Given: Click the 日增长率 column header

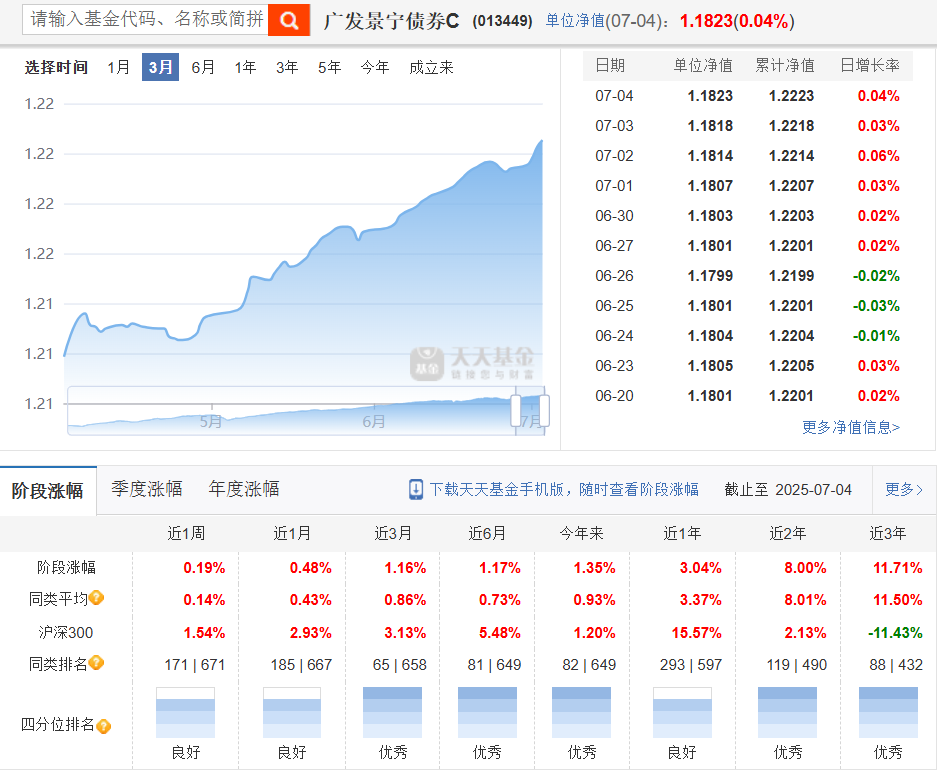Looking at the screenshot, I should click(x=870, y=65).
